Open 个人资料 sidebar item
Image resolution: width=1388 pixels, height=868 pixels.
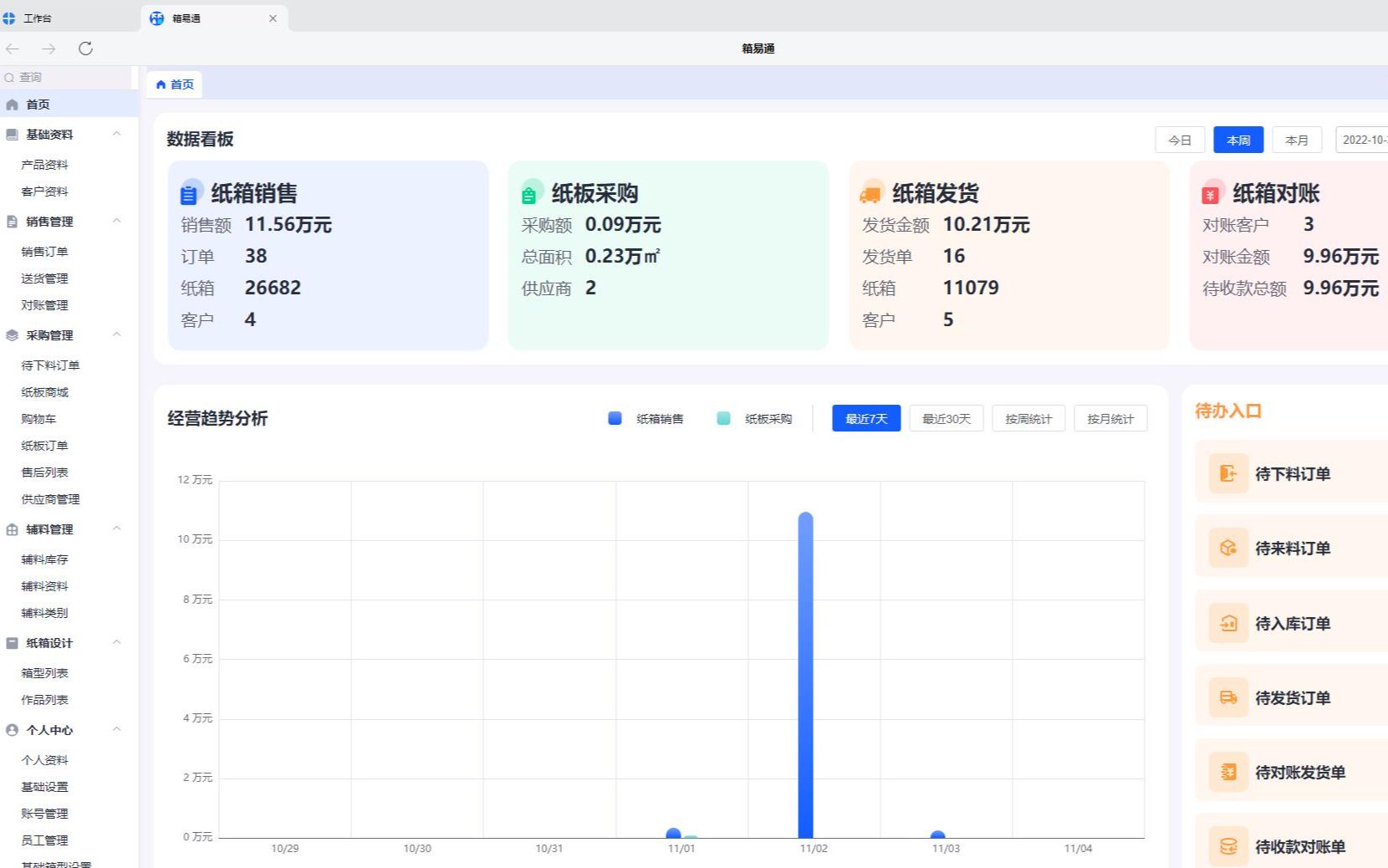[x=44, y=760]
